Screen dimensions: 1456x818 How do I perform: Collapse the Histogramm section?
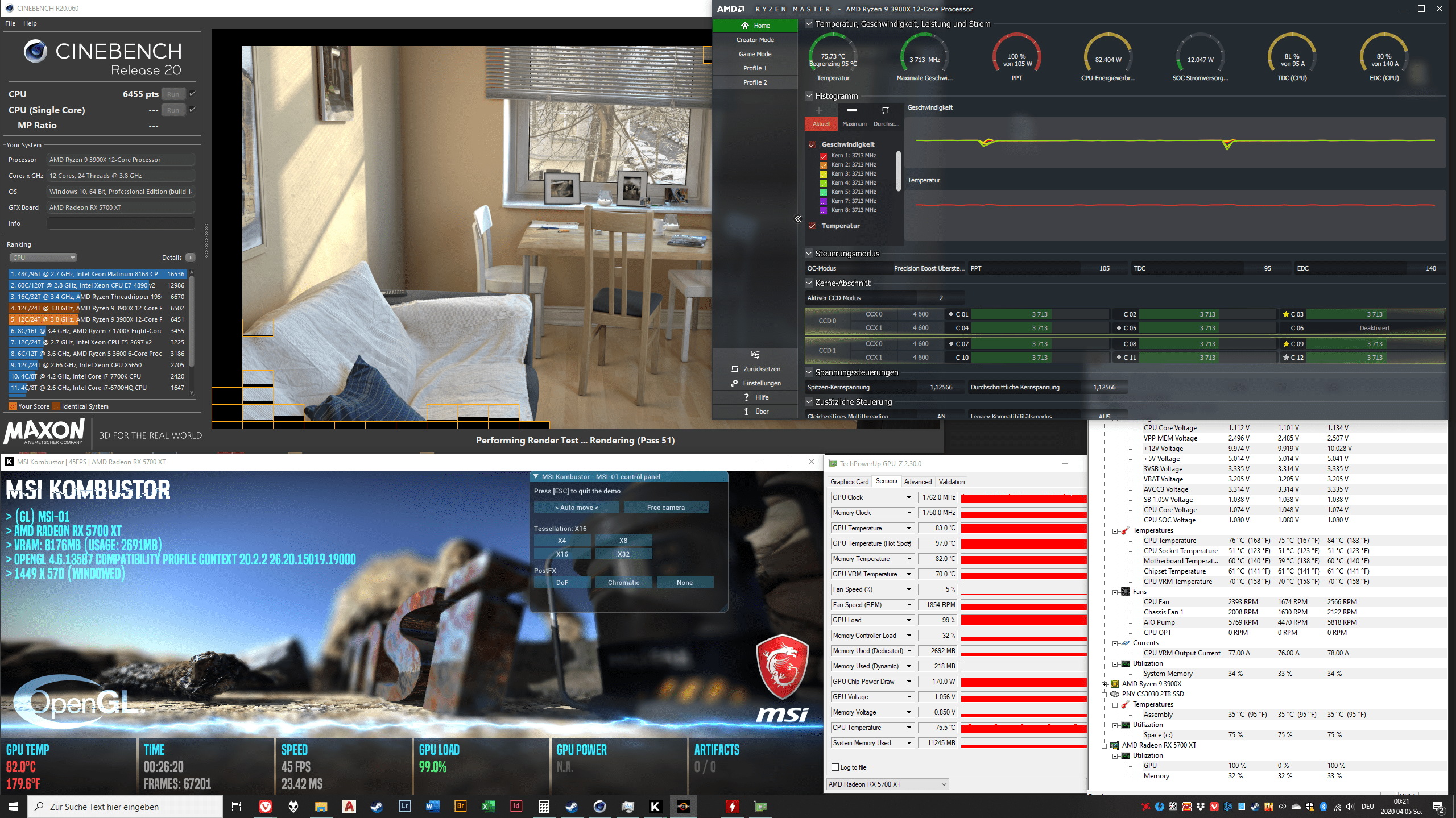[809, 96]
